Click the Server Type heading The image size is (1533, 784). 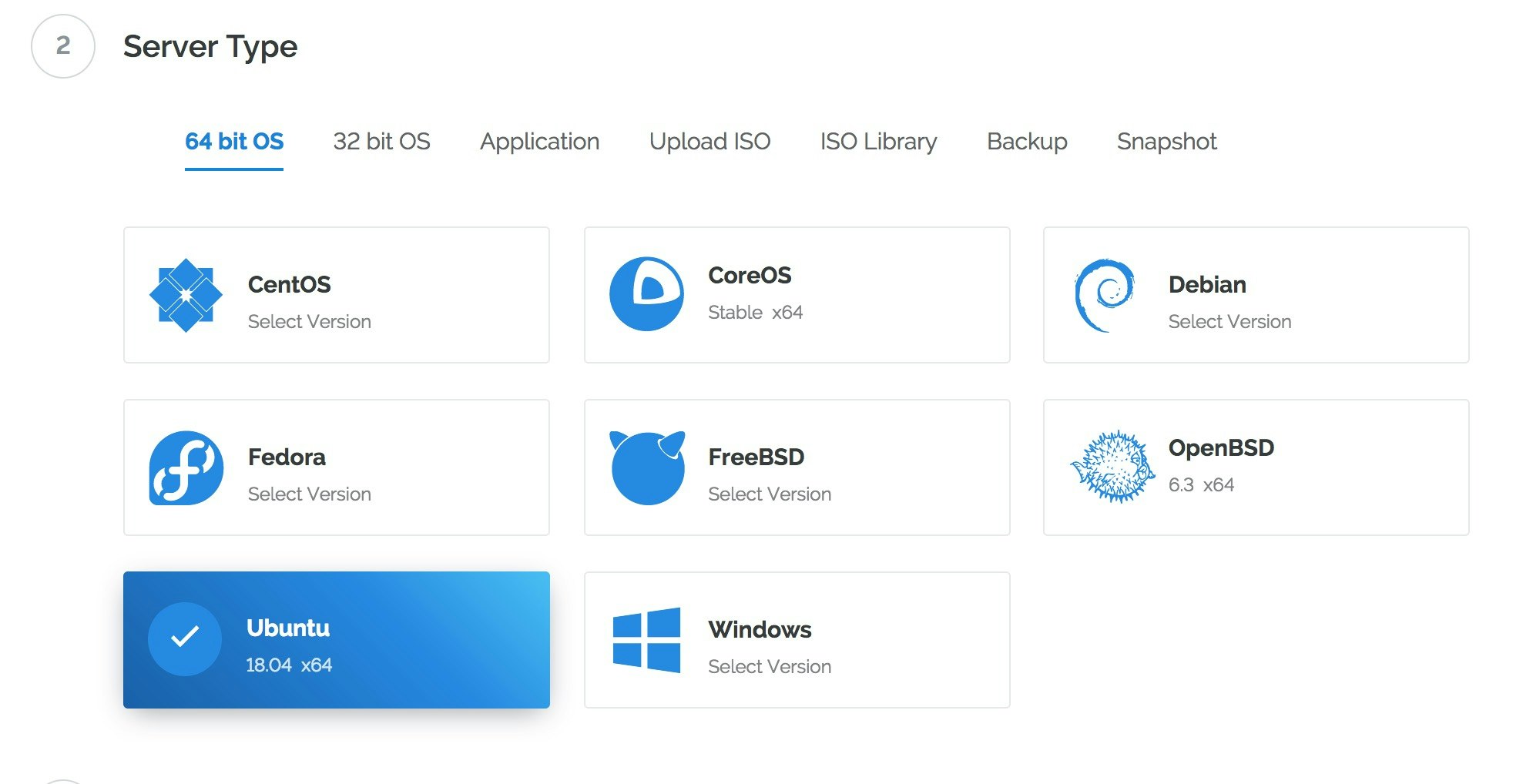(210, 47)
